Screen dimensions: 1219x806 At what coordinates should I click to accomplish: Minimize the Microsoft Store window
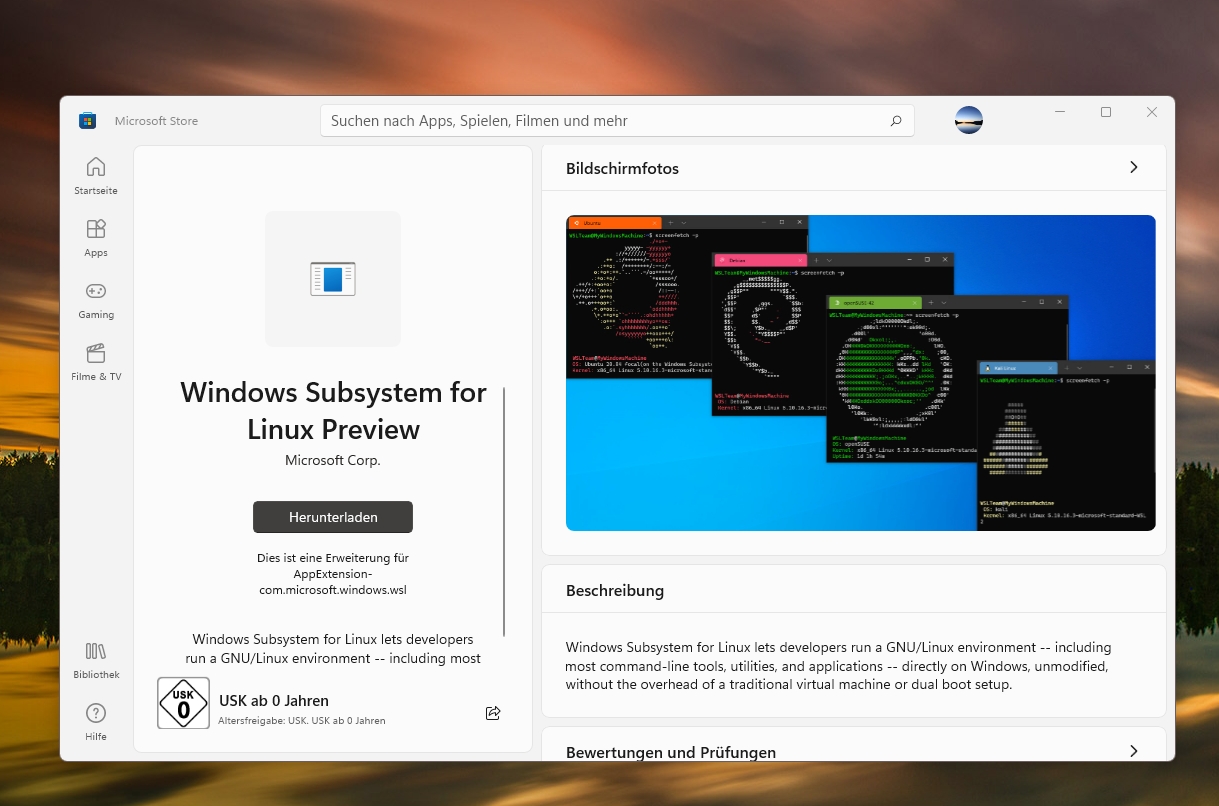point(1060,112)
